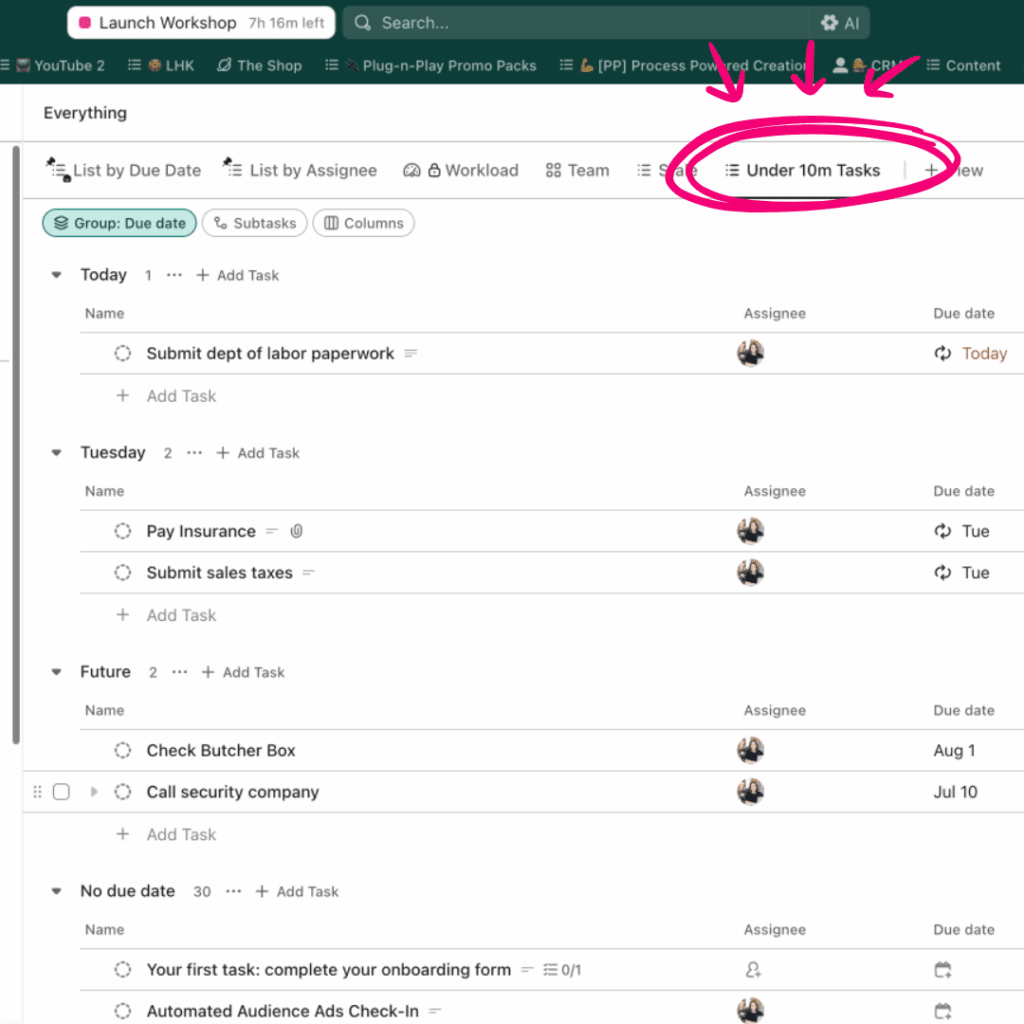Click the ellipsis menu next to Tuesday group
This screenshot has width=1024, height=1024.
[193, 452]
